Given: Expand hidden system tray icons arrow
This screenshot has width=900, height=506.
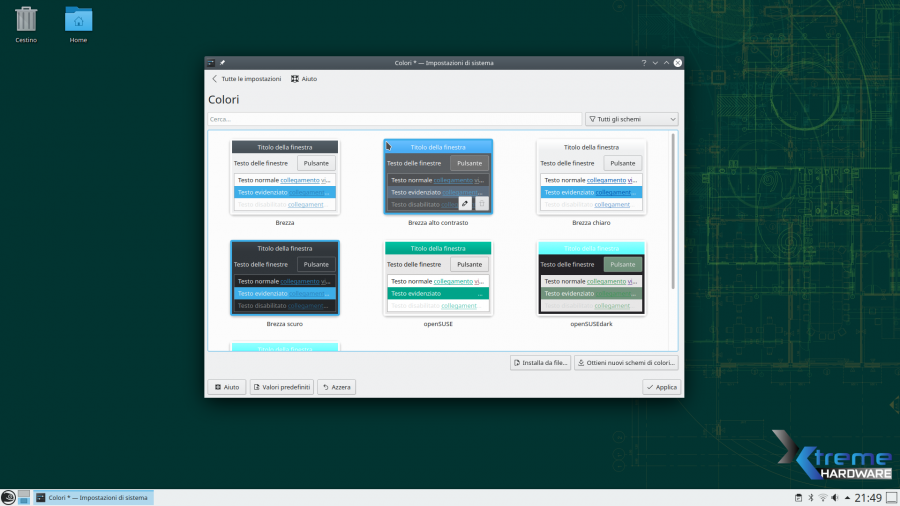Looking at the screenshot, I should [849, 497].
